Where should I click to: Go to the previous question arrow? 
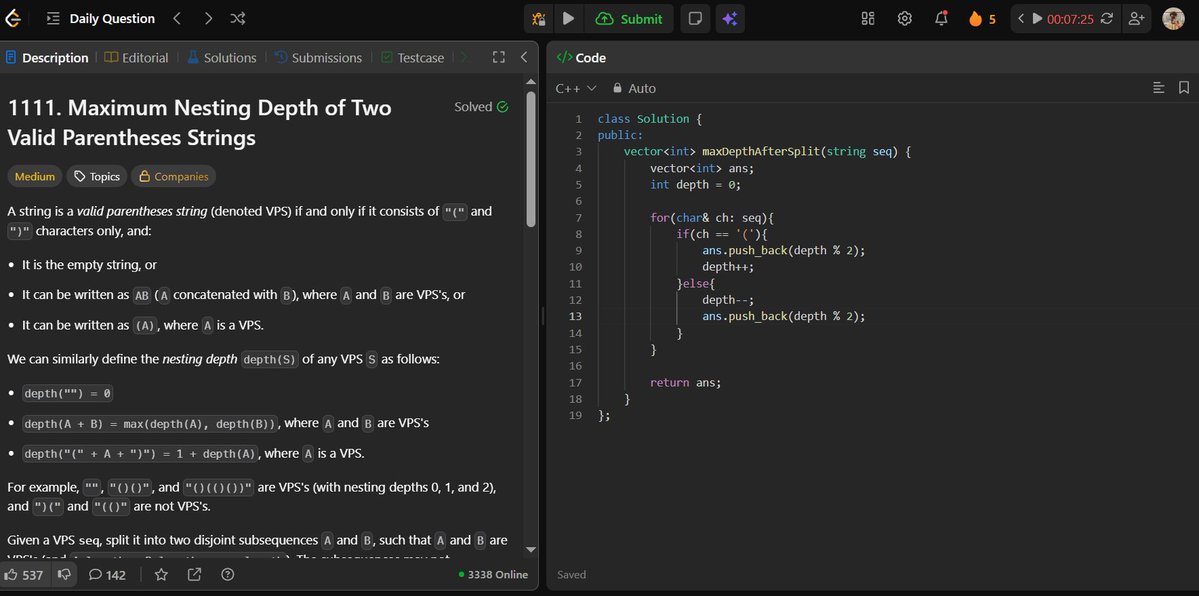tap(177, 18)
